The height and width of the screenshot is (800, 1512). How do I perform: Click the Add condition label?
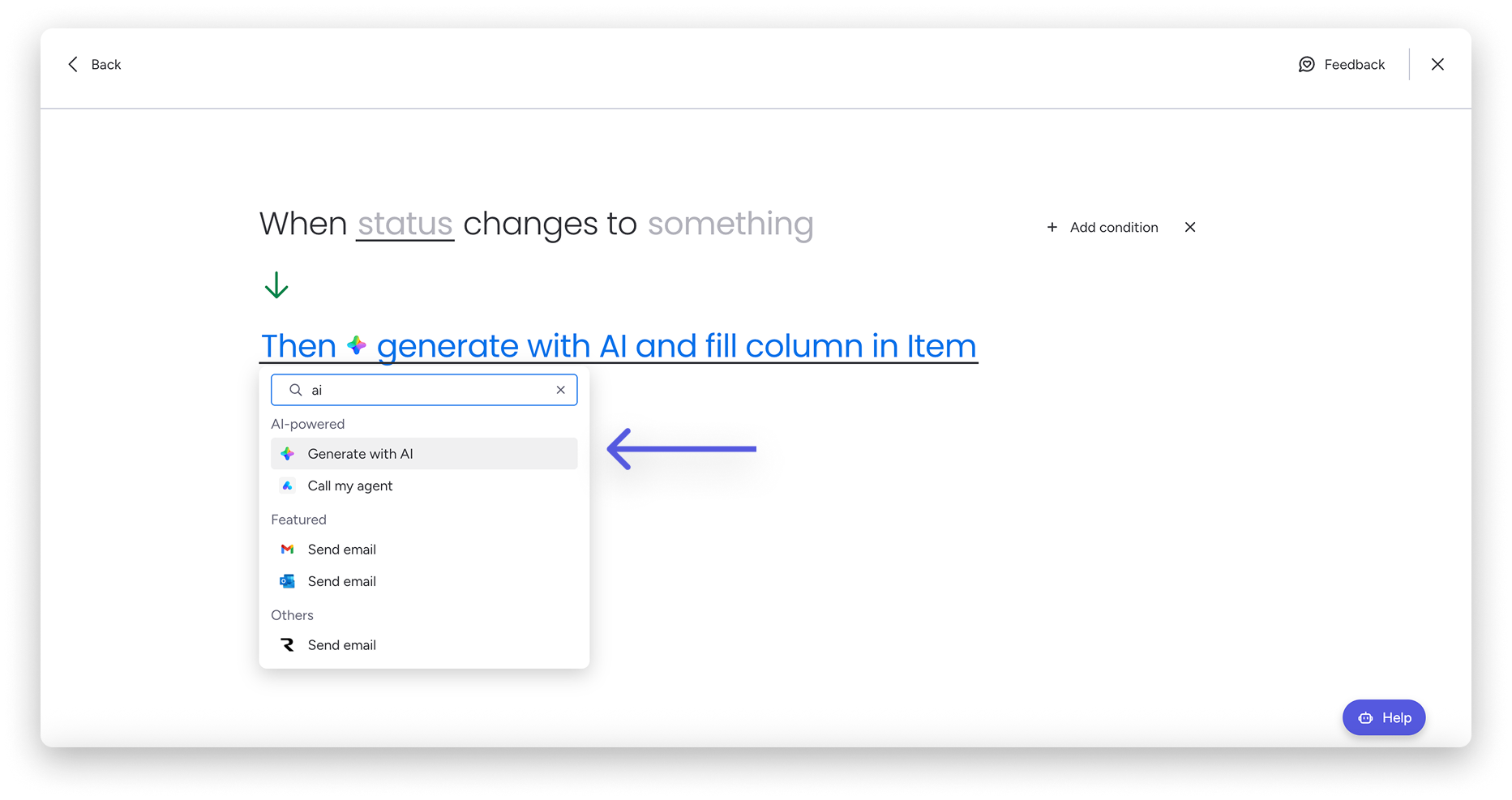pyautogui.click(x=1114, y=228)
